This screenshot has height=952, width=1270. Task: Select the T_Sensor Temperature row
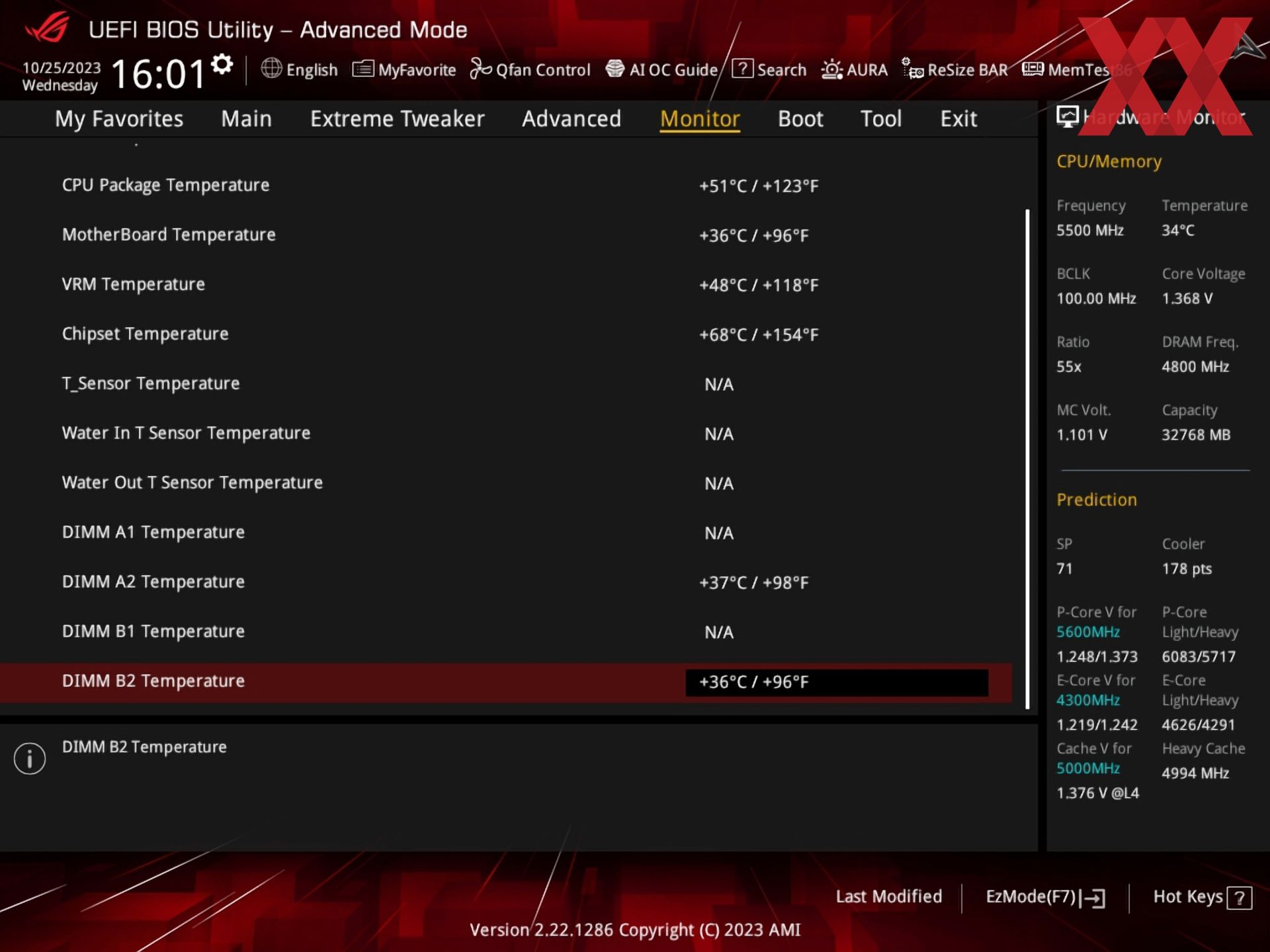[506, 384]
